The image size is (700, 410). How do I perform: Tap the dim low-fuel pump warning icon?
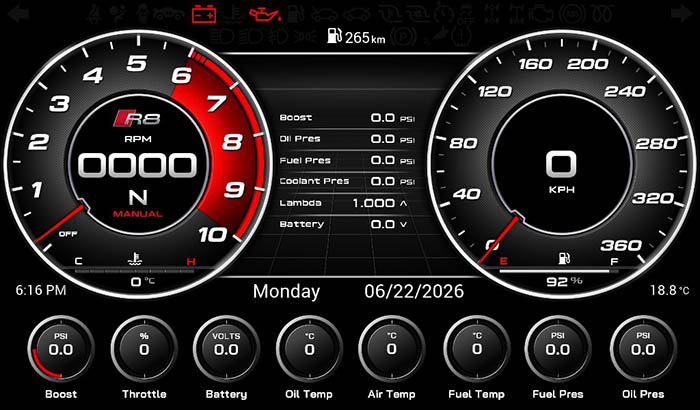click(295, 14)
